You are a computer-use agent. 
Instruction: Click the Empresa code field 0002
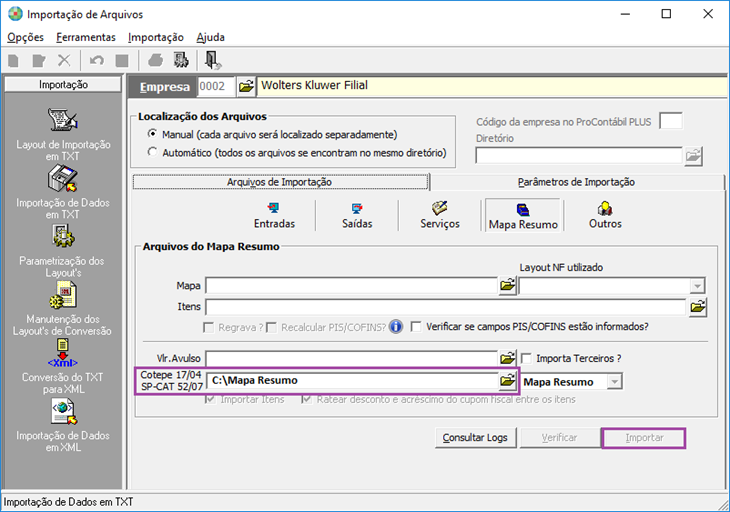click(x=216, y=87)
